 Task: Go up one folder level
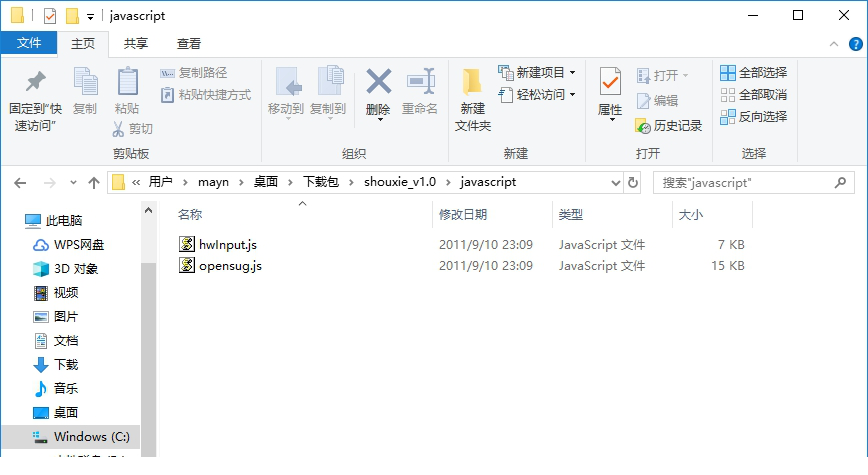click(94, 183)
